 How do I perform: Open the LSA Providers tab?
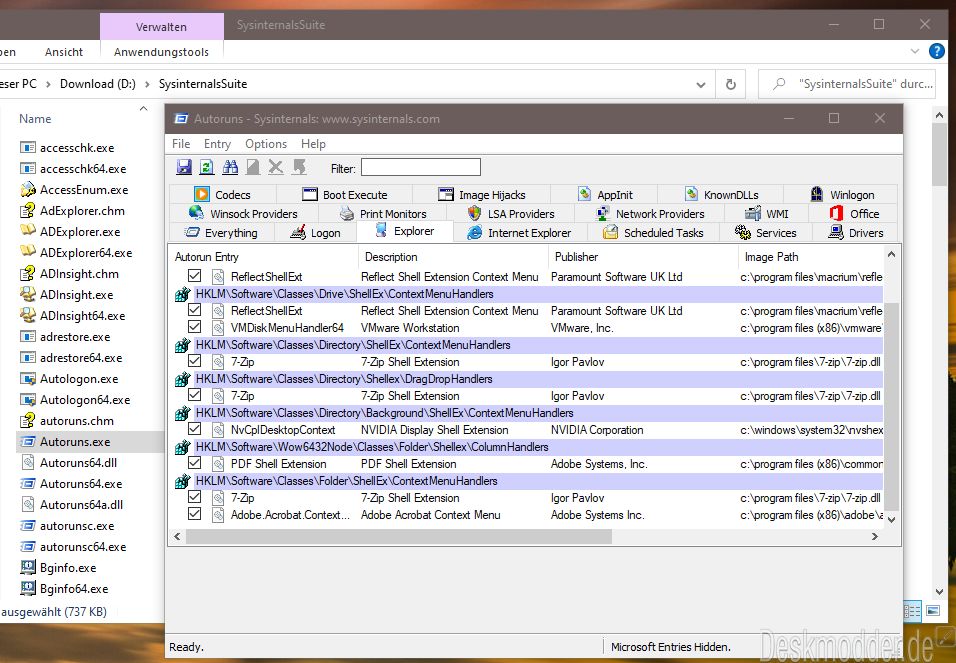pyautogui.click(x=510, y=213)
